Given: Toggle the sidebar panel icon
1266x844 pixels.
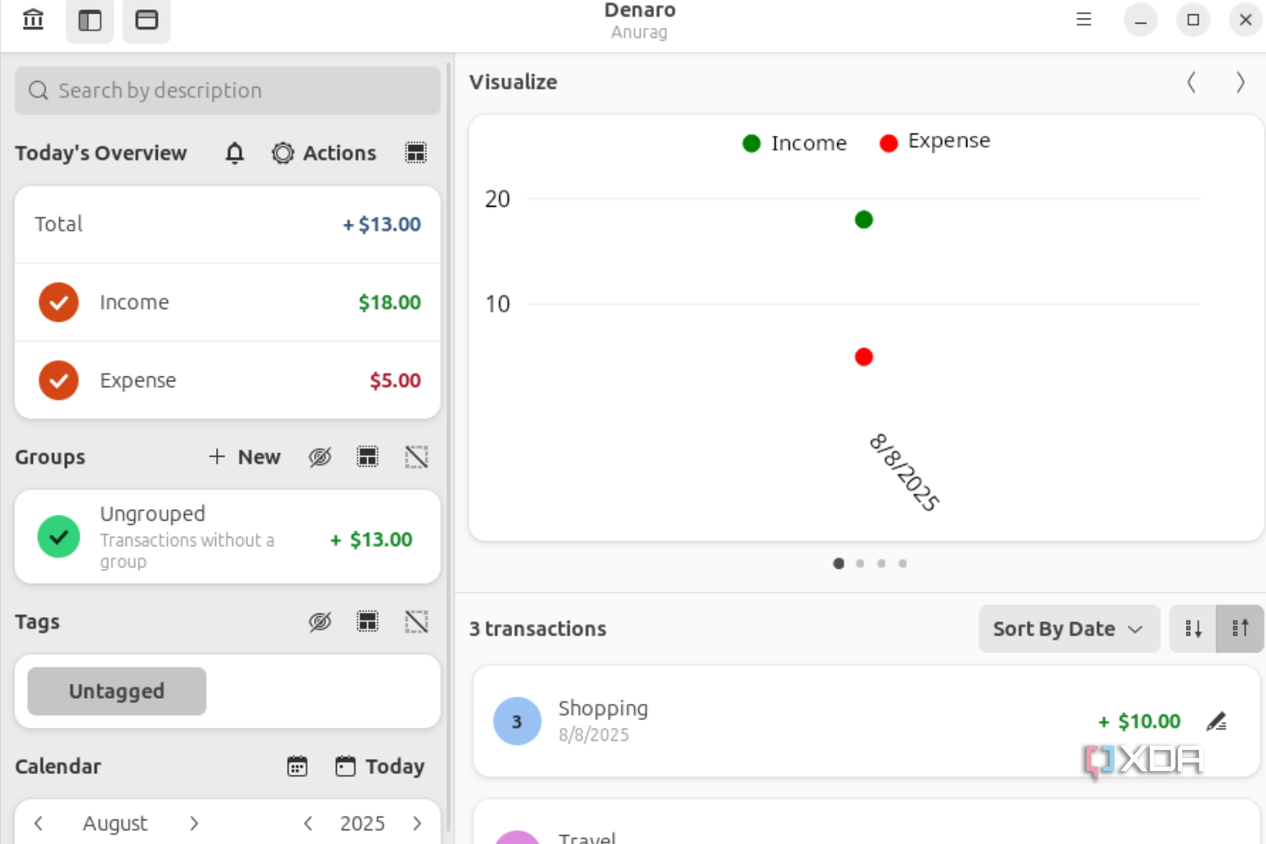Looking at the screenshot, I should pos(90,20).
